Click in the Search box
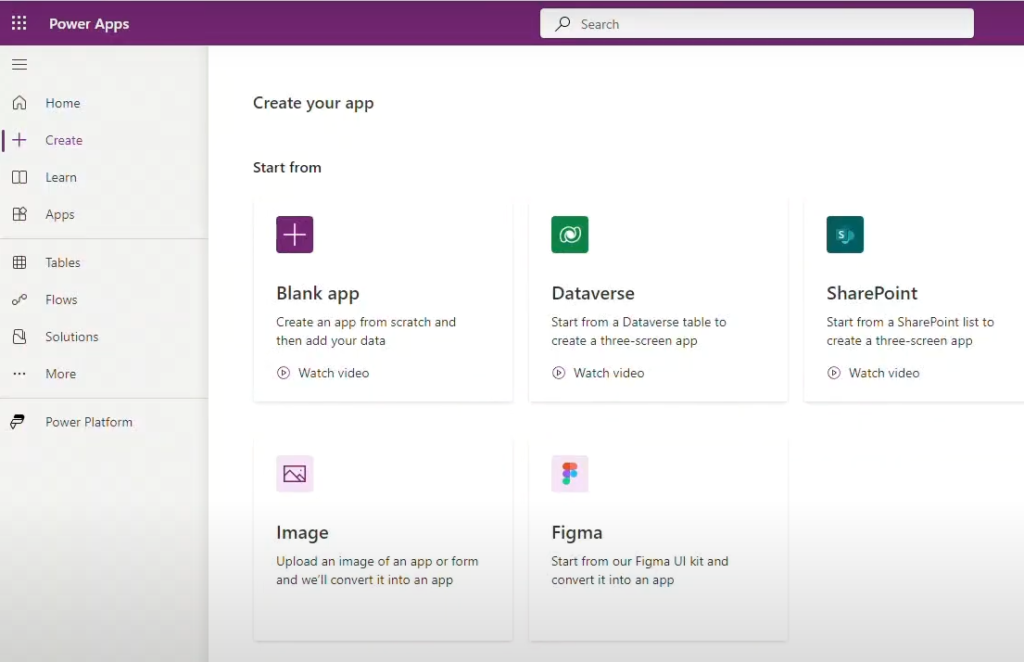 click(756, 24)
